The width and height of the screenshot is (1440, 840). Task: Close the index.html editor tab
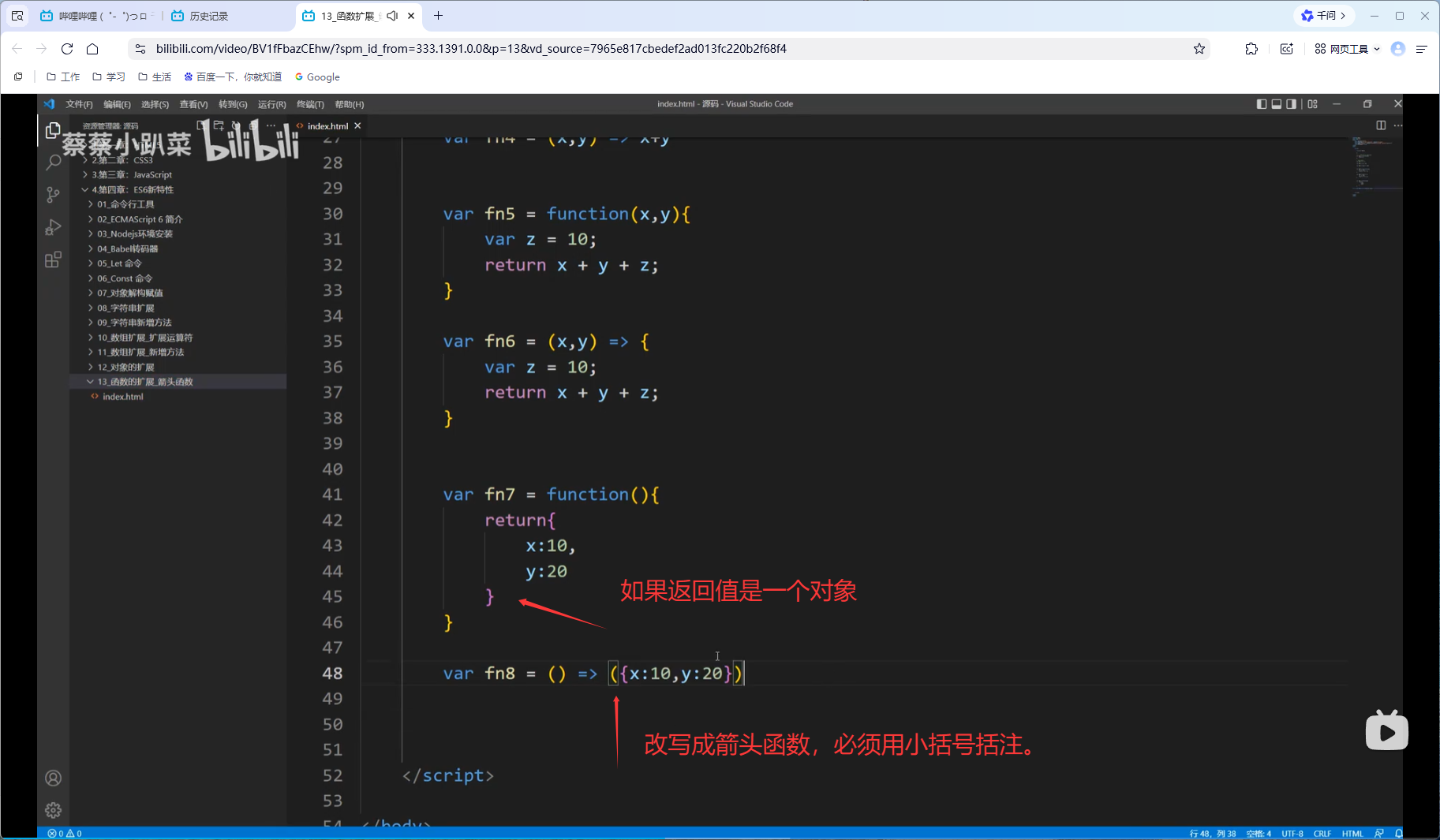(357, 126)
